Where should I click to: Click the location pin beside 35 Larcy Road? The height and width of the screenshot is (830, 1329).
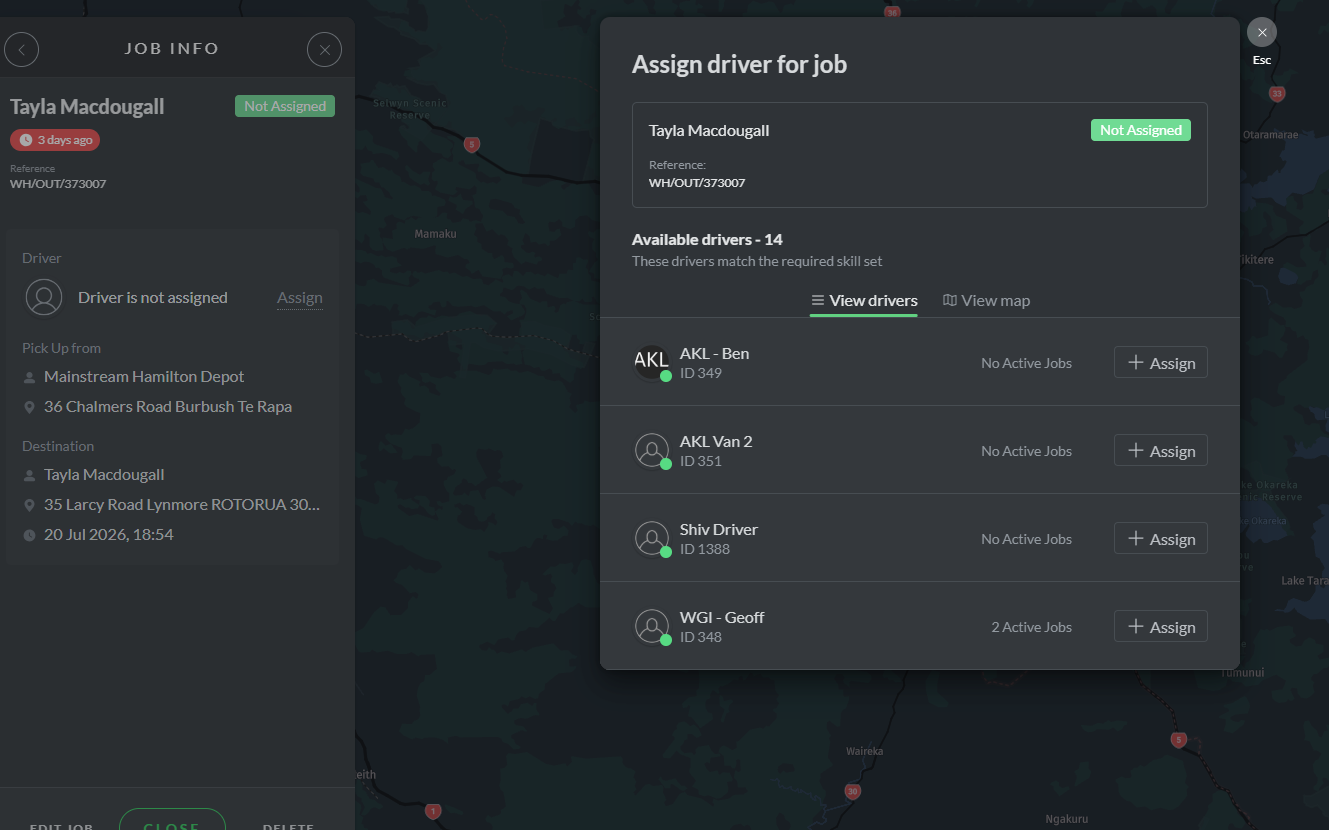coord(29,506)
